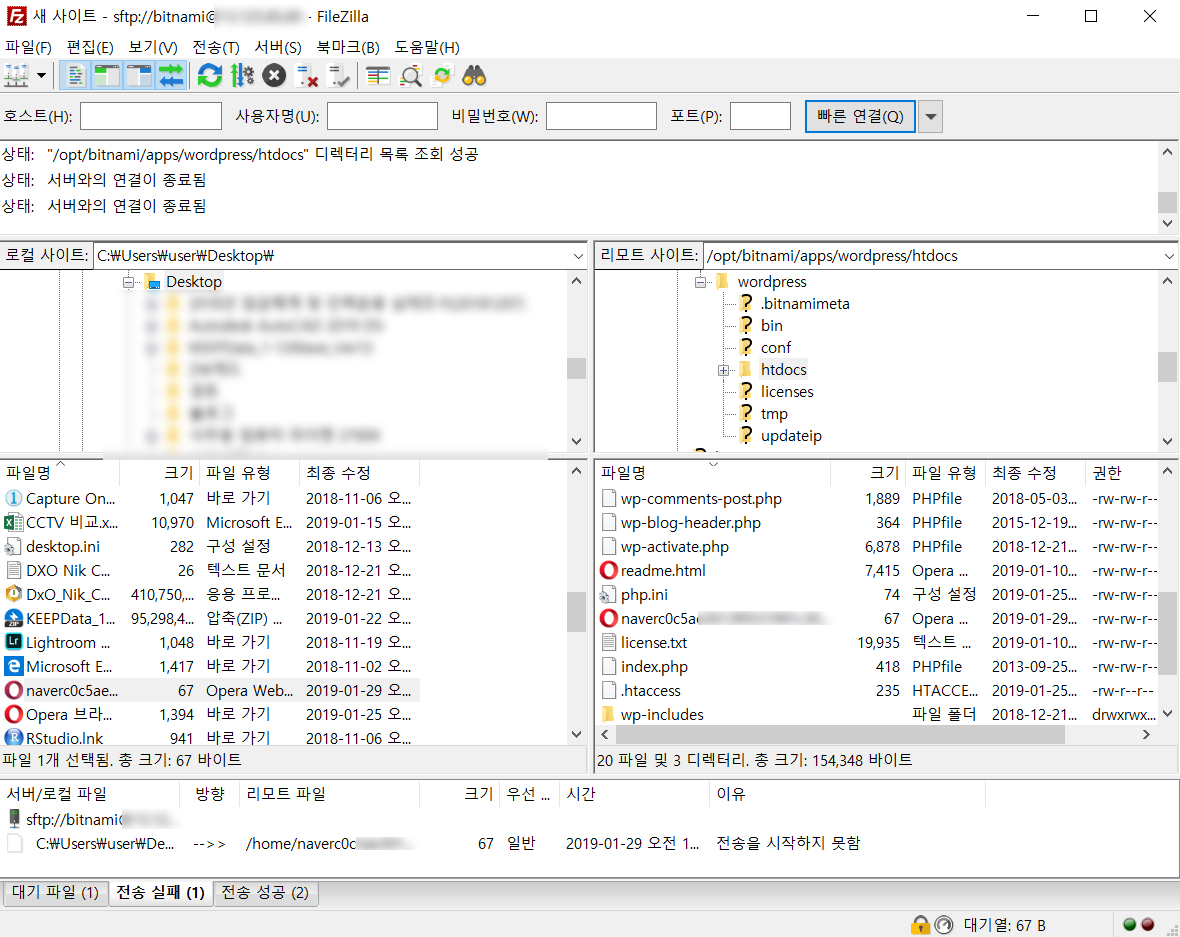
Task: Open the 북마크(B) menu
Action: (348, 47)
